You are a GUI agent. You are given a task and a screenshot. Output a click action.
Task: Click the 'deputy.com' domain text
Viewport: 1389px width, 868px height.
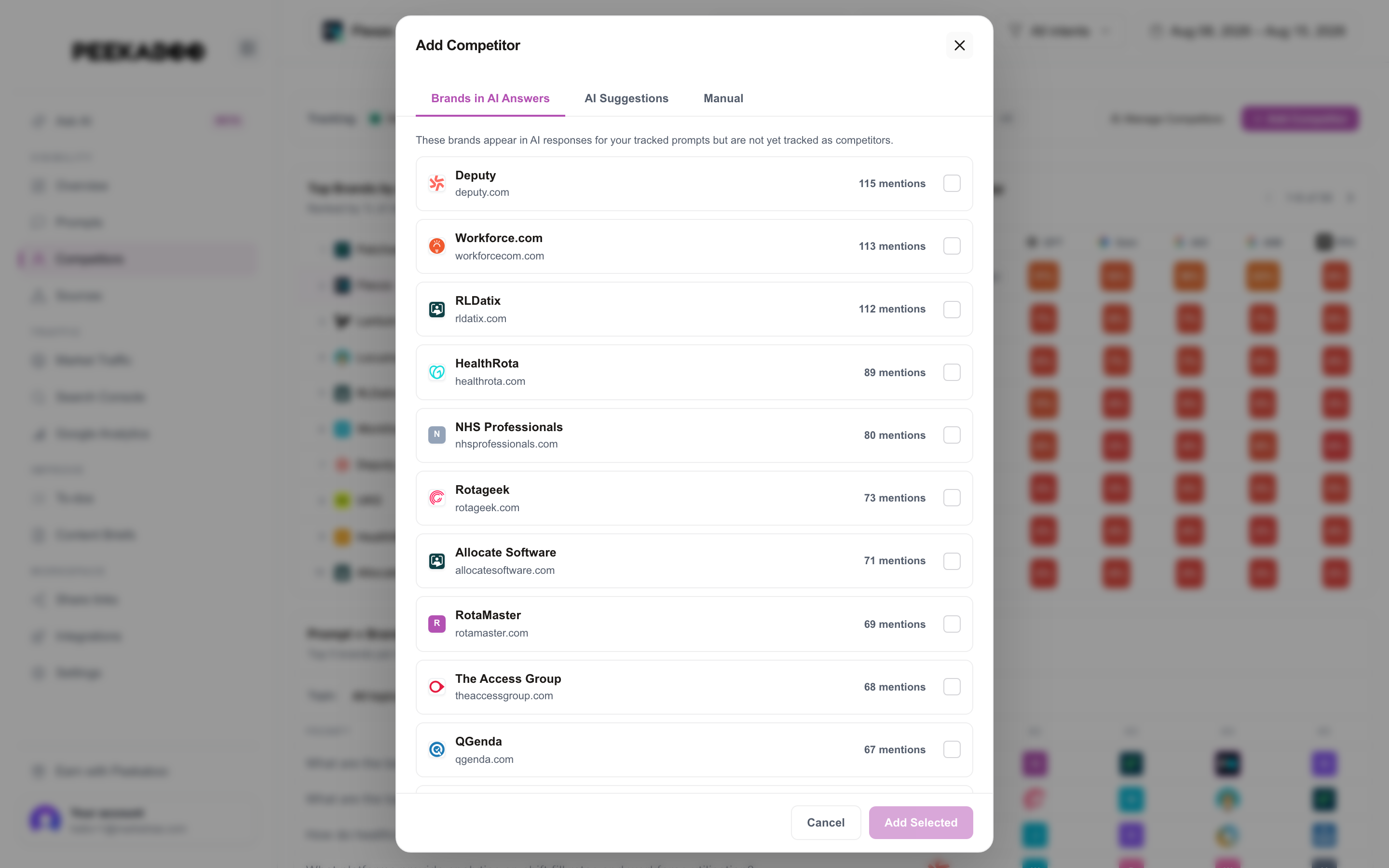pos(482,192)
